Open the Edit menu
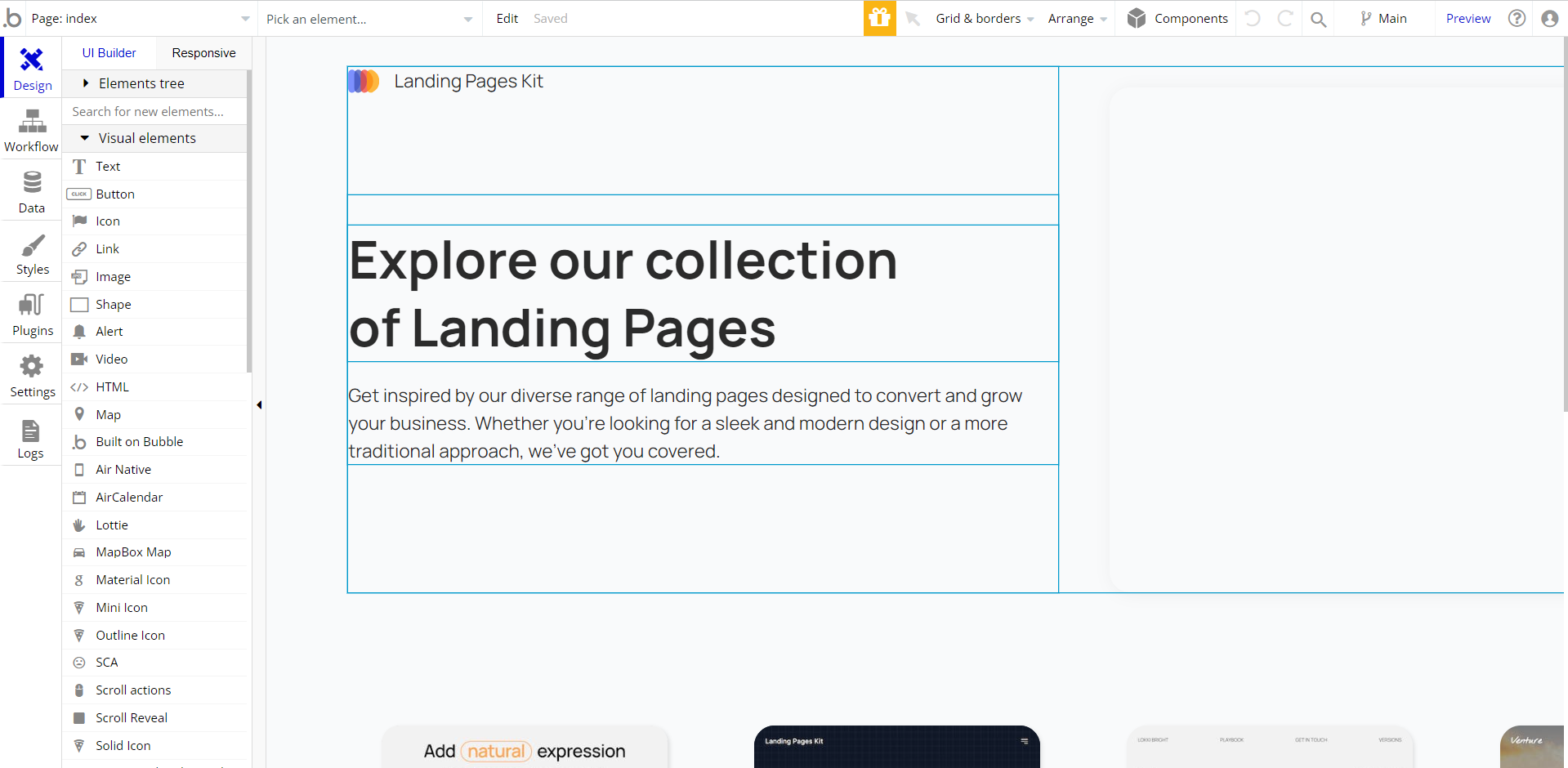The height and width of the screenshot is (768, 1568). tap(507, 18)
